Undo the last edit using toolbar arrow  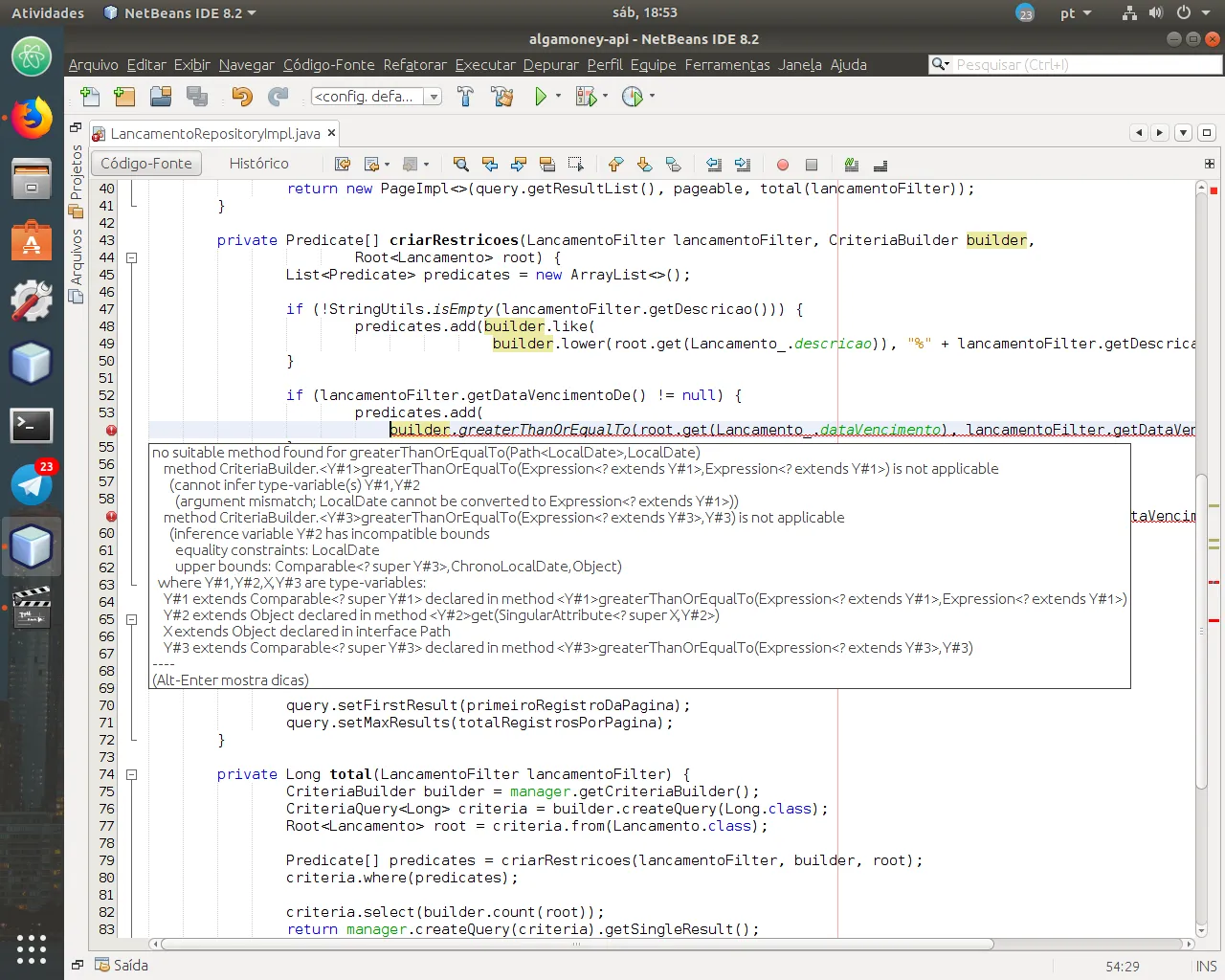241,97
